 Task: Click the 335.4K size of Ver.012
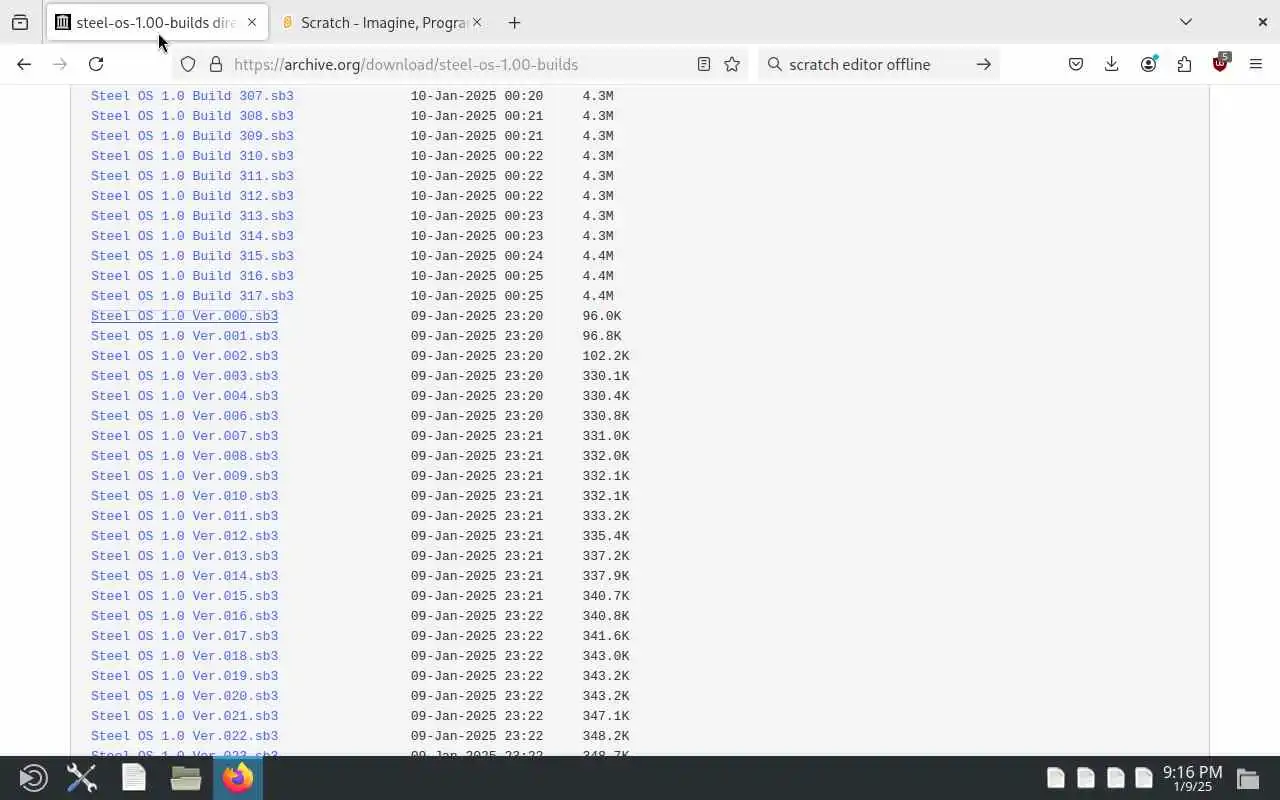(606, 536)
